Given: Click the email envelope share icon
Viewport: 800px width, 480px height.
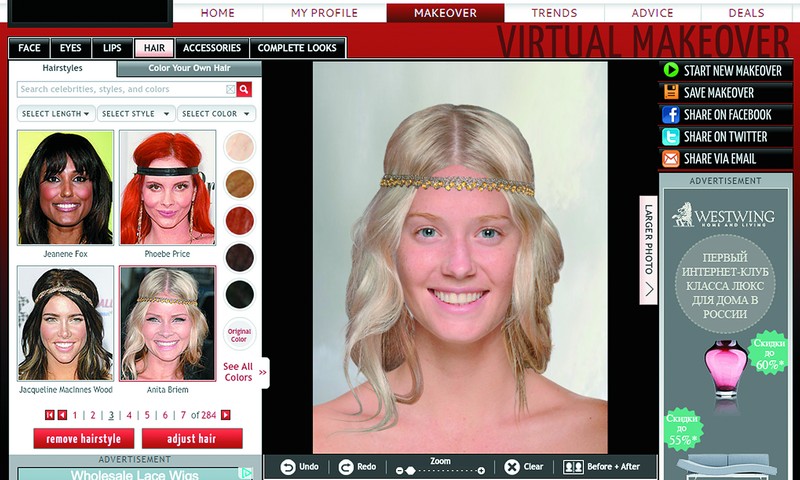Looking at the screenshot, I should (x=671, y=159).
